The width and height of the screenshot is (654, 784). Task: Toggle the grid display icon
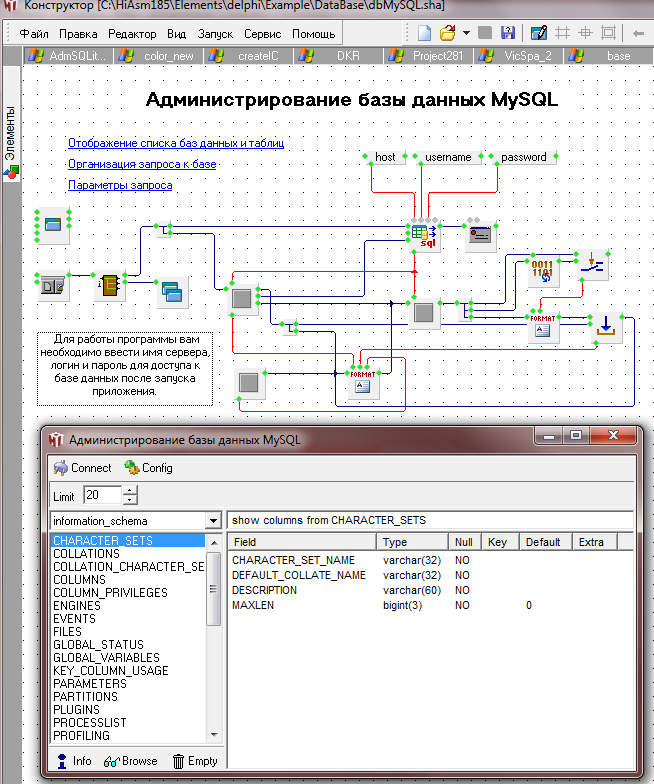pyautogui.click(x=562, y=34)
